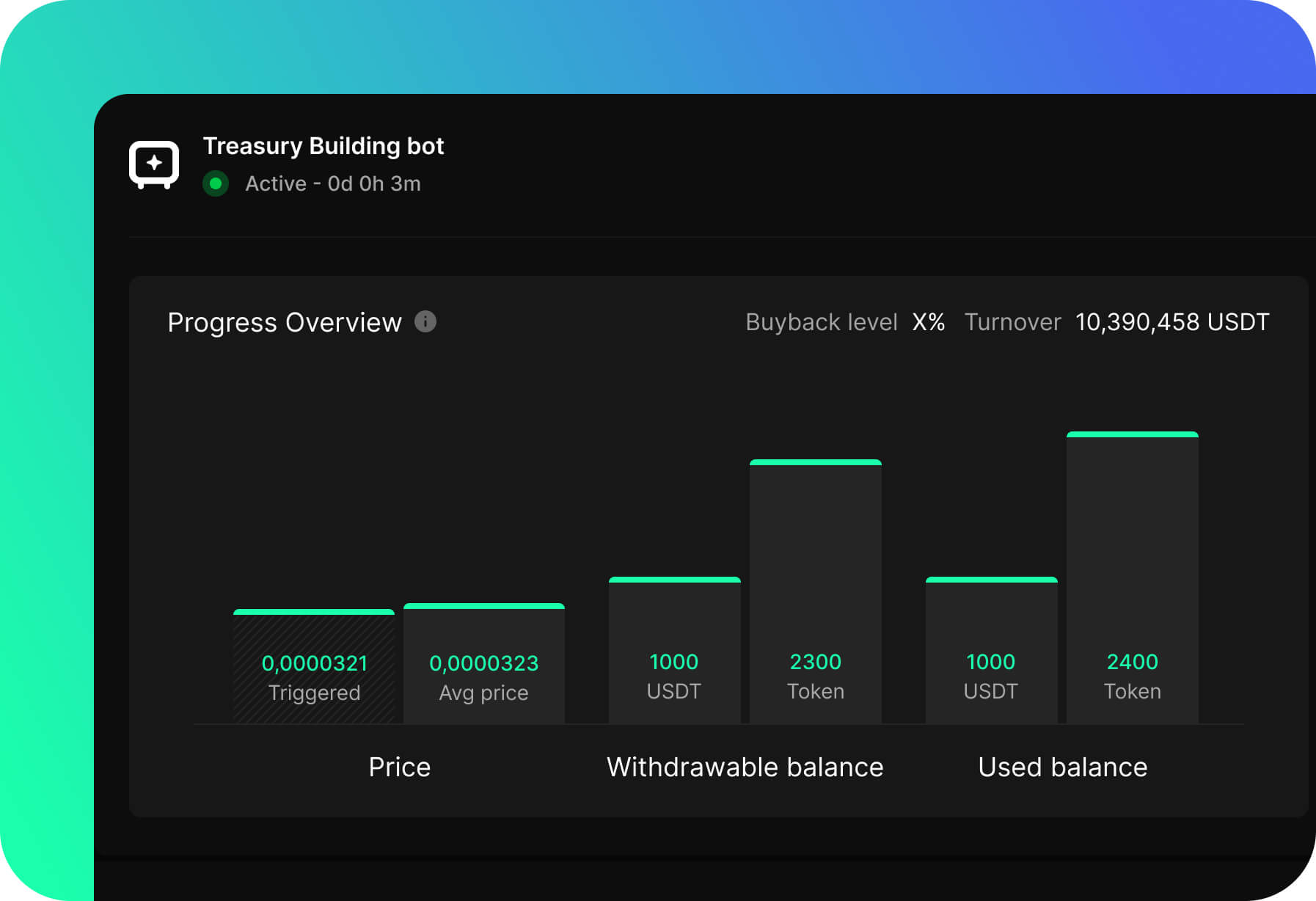Click the green cap of the tallest bar
This screenshot has height=901, width=1316.
1133,434
